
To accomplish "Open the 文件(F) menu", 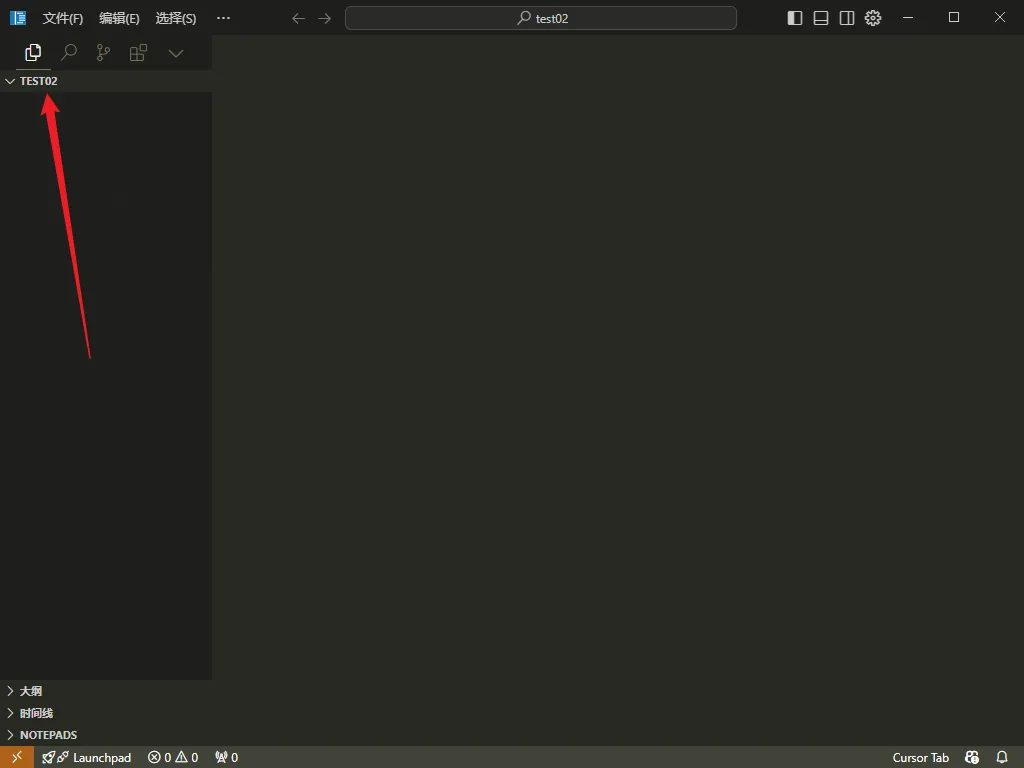I will (x=63, y=18).
